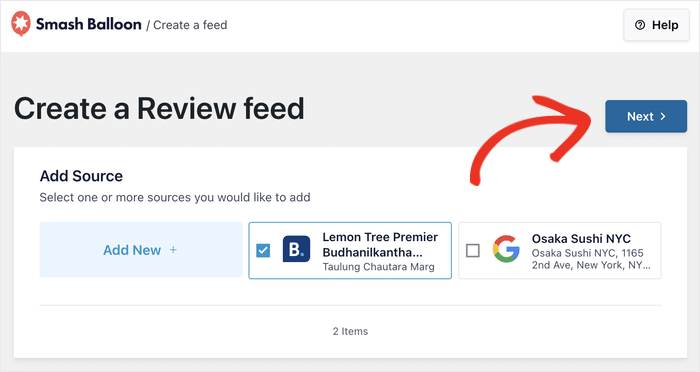The height and width of the screenshot is (372, 700).
Task: Uncheck the Lemon Tree Premier checkbox
Action: pyautogui.click(x=263, y=251)
